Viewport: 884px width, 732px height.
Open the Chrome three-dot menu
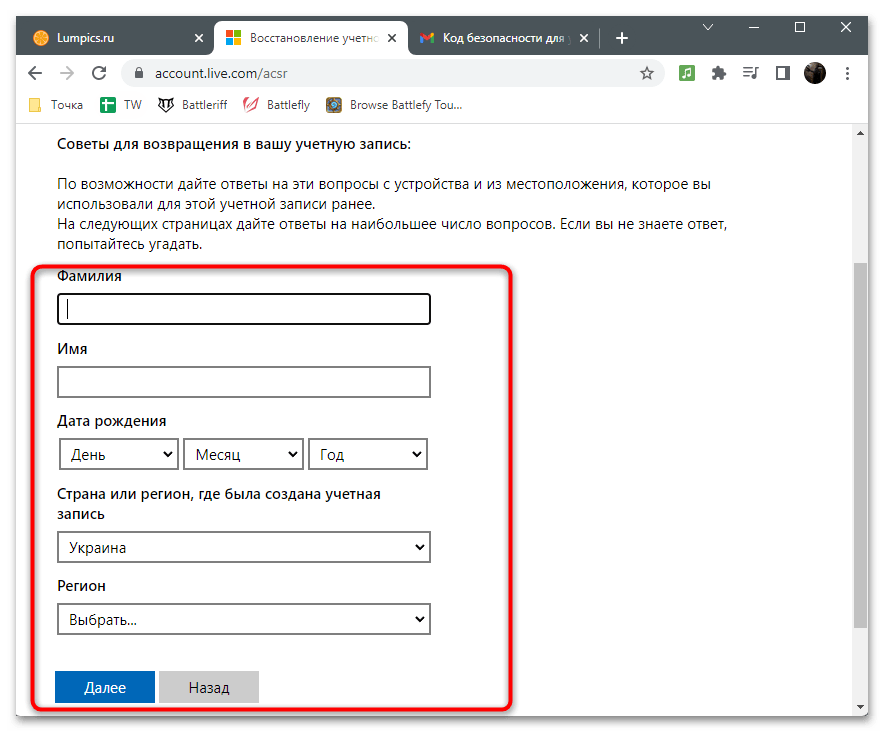847,73
